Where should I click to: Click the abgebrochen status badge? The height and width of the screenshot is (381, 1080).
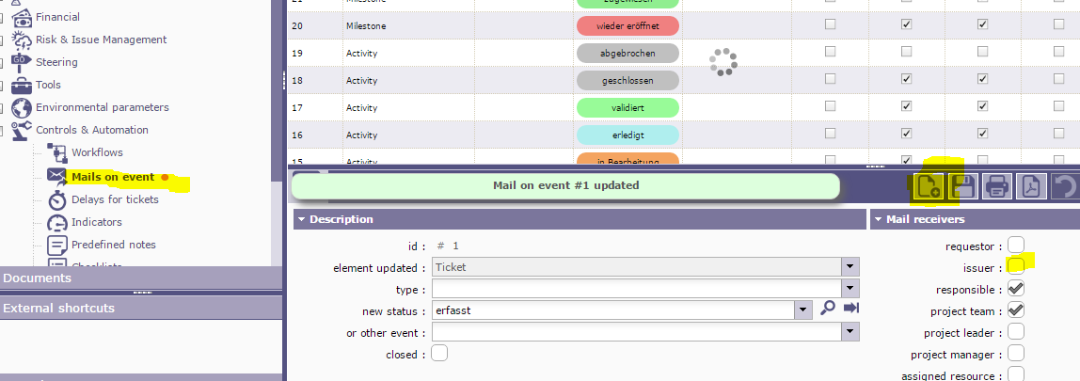point(627,53)
